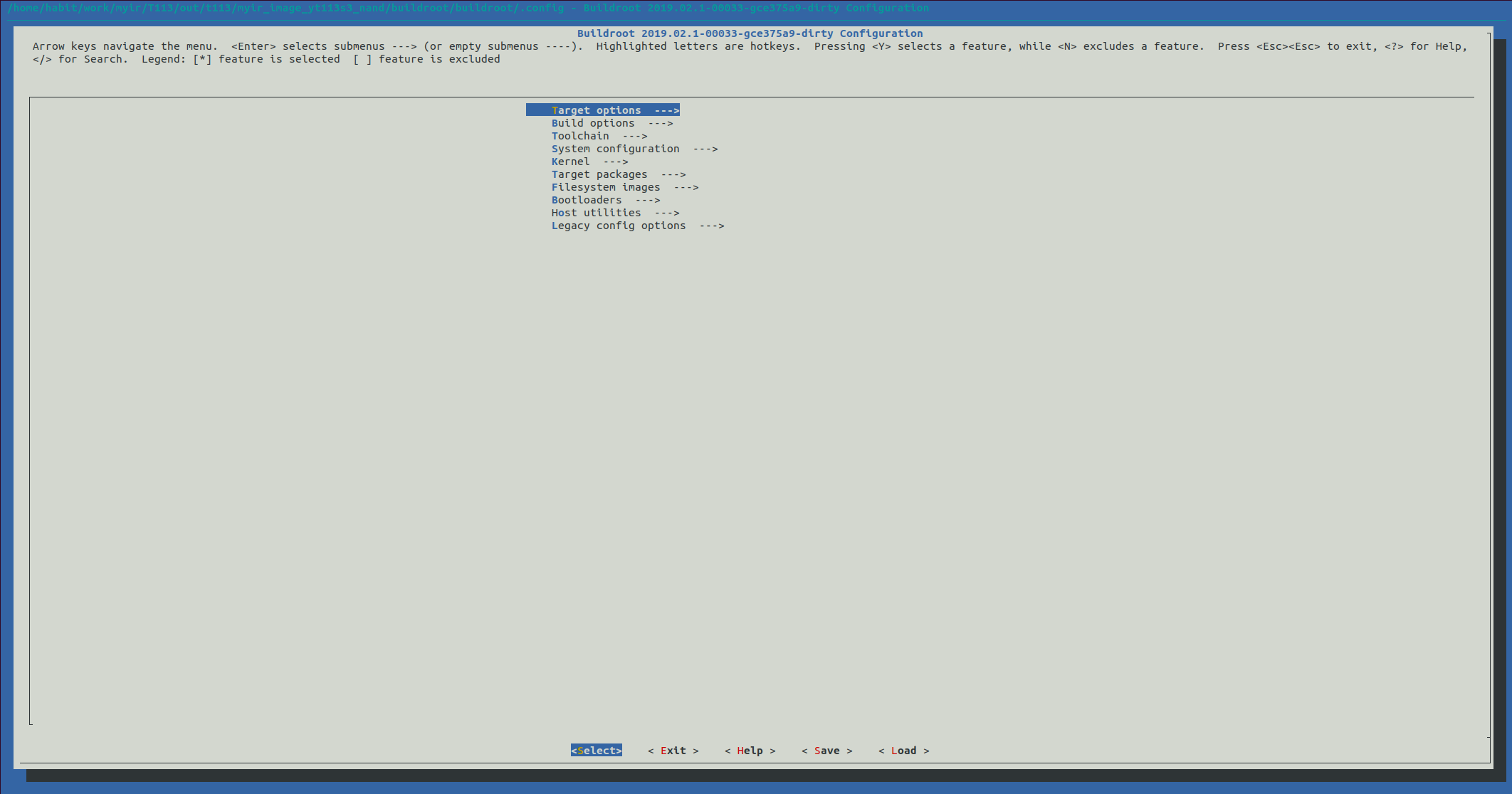Click the Buildroot Configuration title text
Viewport: 1512px width, 794px height.
coord(750,33)
